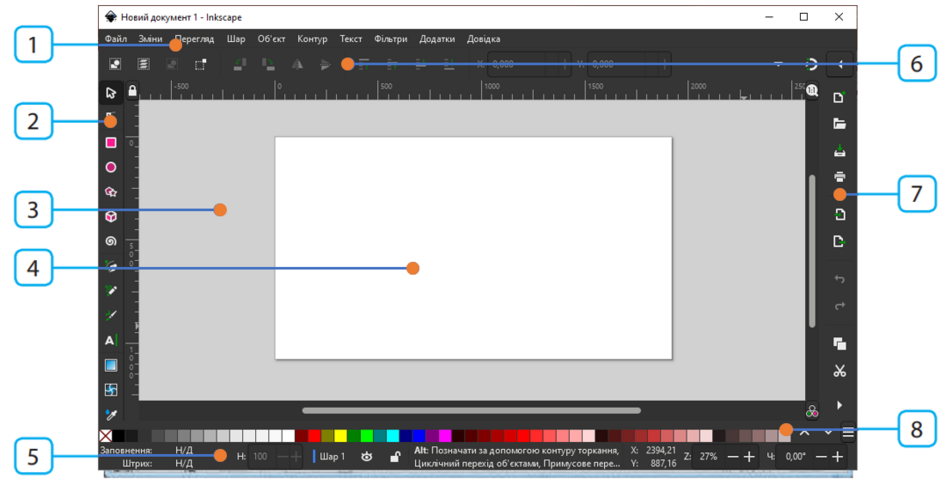Click the Export file icon
The height and width of the screenshot is (491, 940).
pos(839,242)
